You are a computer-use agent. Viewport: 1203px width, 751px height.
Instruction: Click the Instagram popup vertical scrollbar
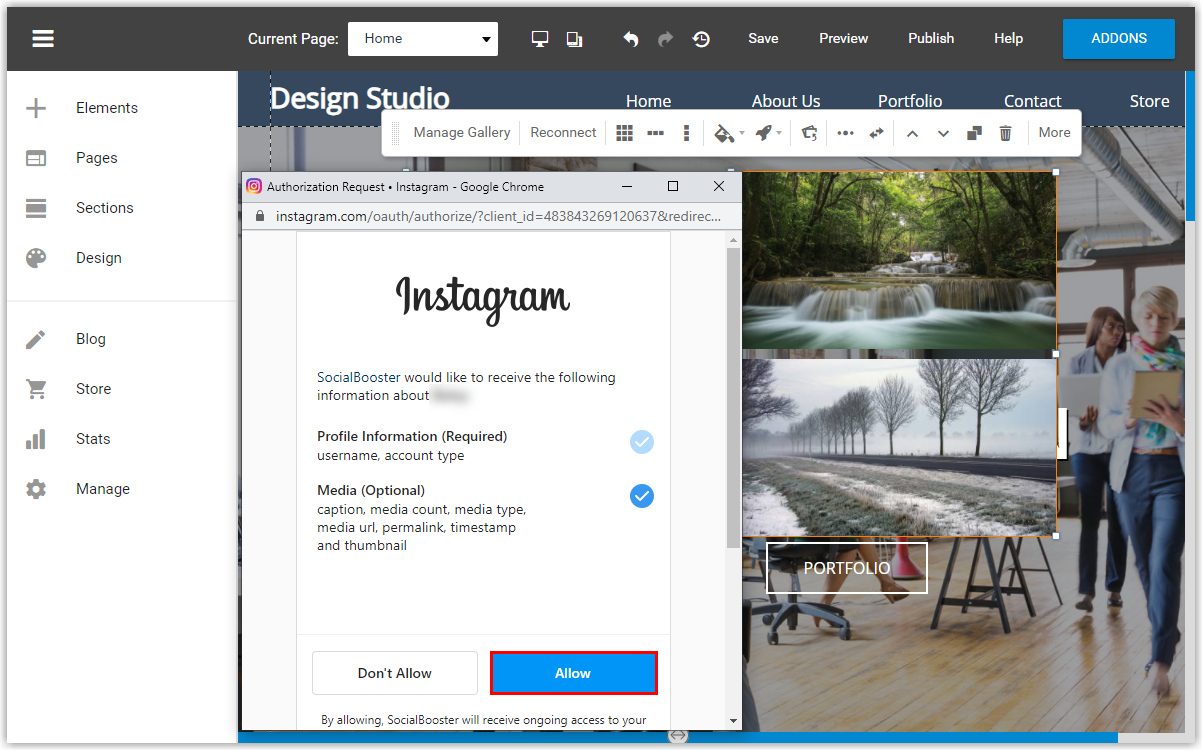click(734, 399)
